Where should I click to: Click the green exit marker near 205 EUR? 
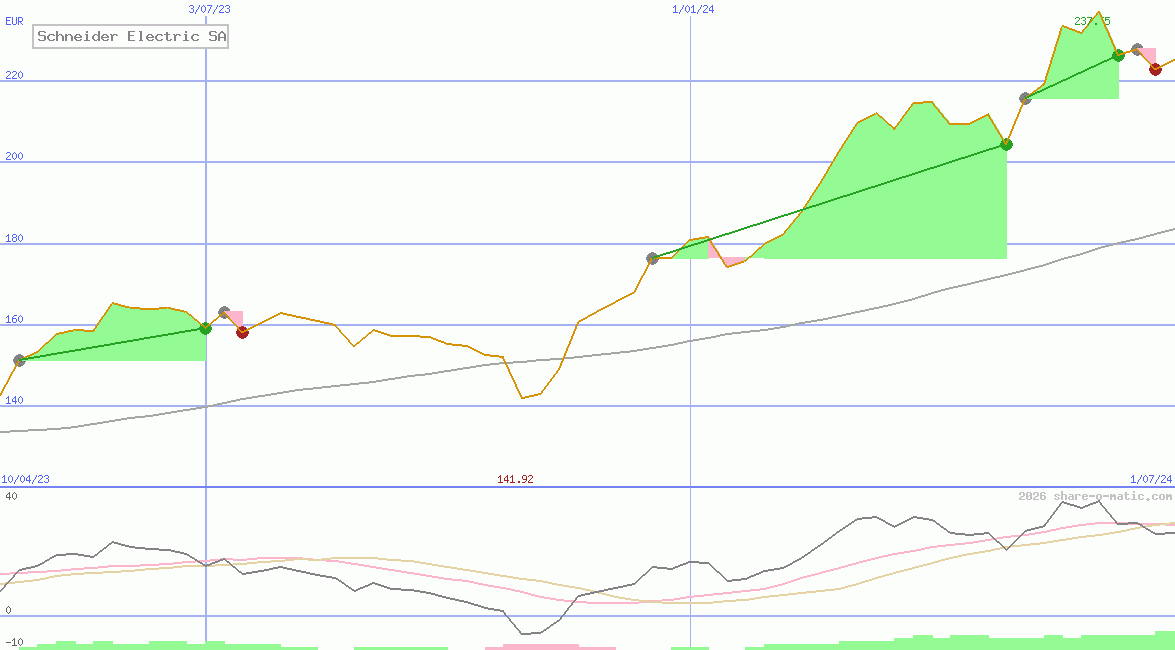1006,145
